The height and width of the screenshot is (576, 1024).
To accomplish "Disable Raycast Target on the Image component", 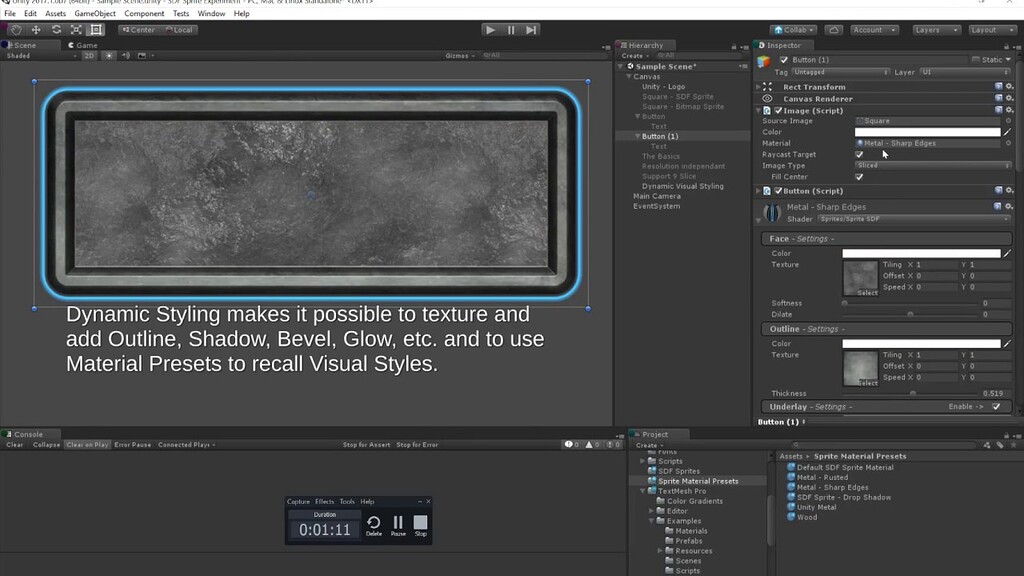I will 858,155.
